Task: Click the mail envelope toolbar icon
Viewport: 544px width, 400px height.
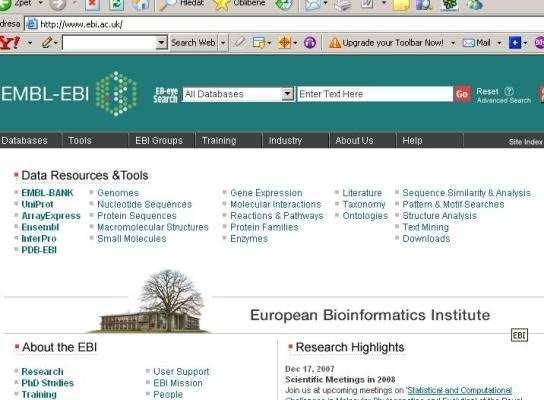Action: click(313, 4)
